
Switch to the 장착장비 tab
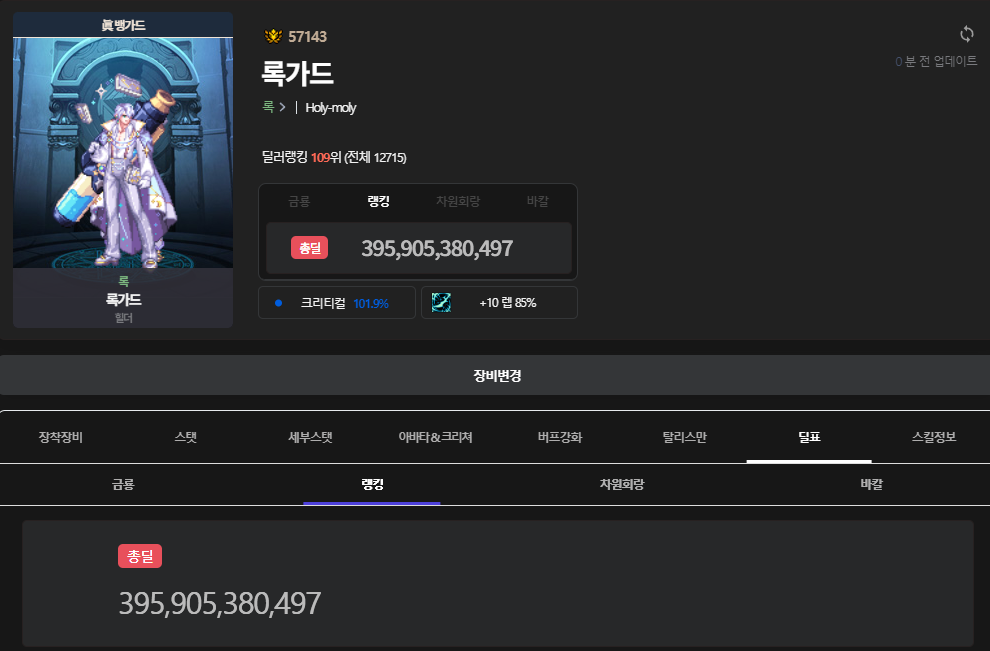(61, 437)
